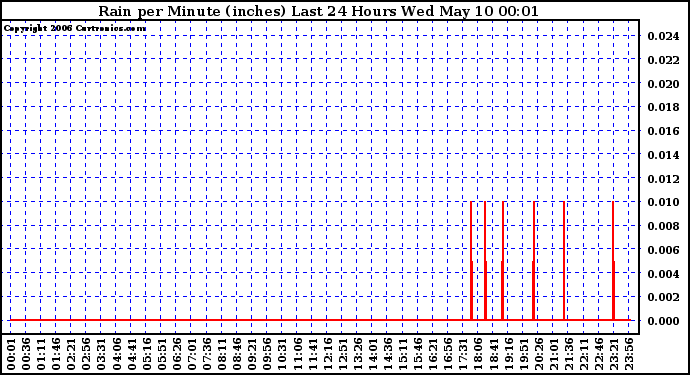The height and width of the screenshot is (375, 690).
Task: Select the 0.004 y-axis label
Action: (x=663, y=273)
